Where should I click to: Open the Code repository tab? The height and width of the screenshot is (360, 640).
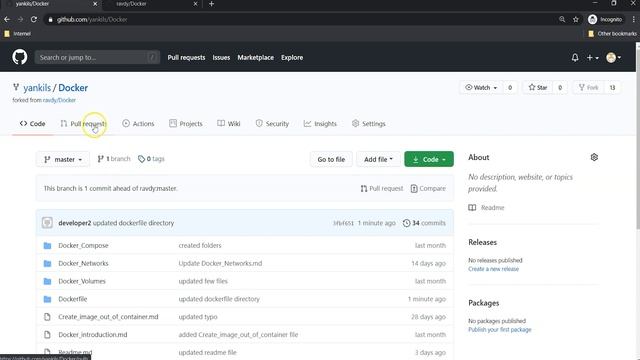coord(33,124)
